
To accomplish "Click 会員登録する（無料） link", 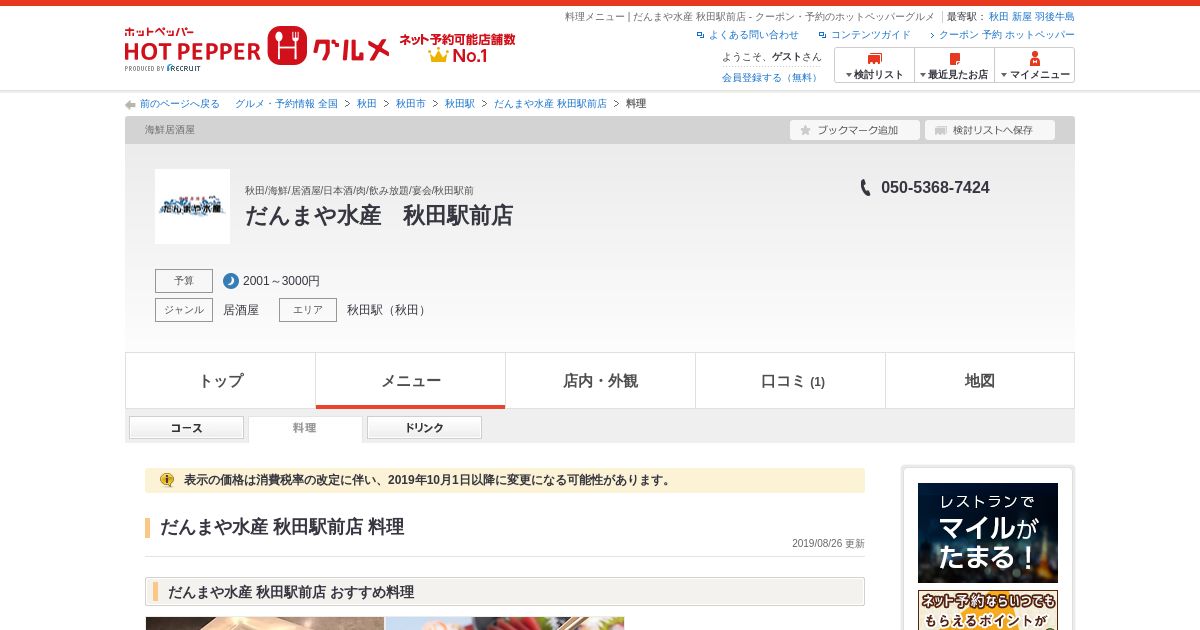I will pos(771,77).
